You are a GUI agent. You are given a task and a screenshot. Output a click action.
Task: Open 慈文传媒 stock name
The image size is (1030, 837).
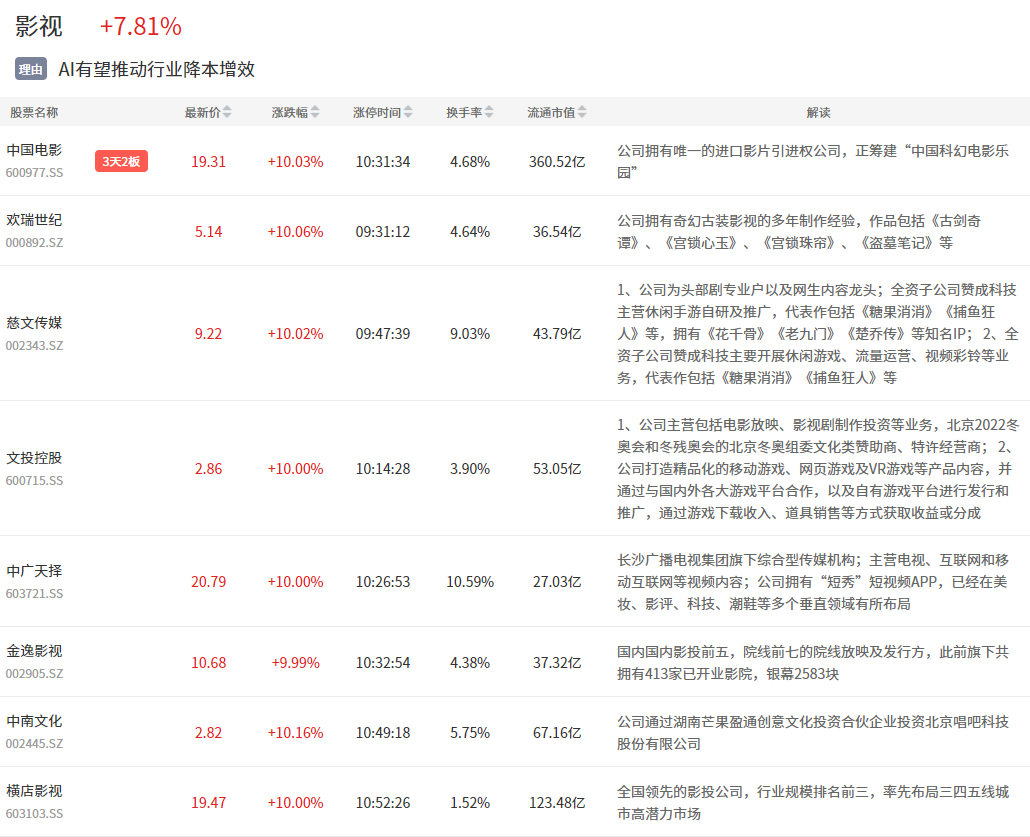34,323
